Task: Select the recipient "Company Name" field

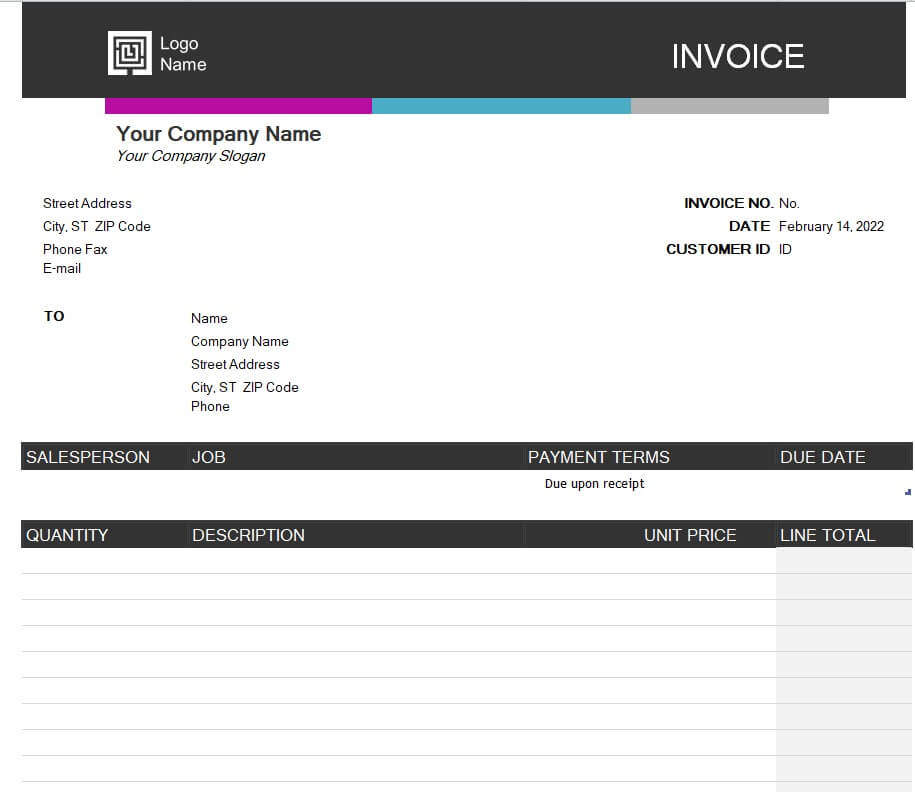Action: click(239, 341)
